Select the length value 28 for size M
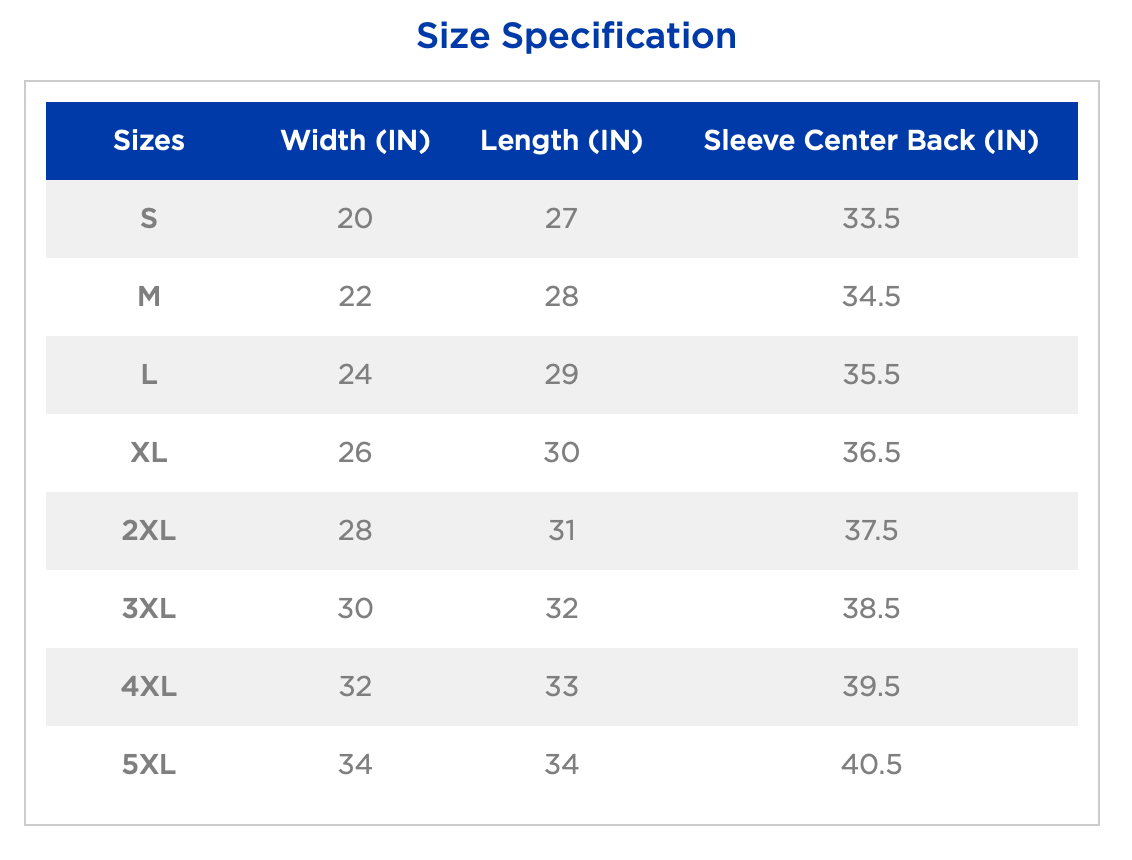 click(561, 296)
